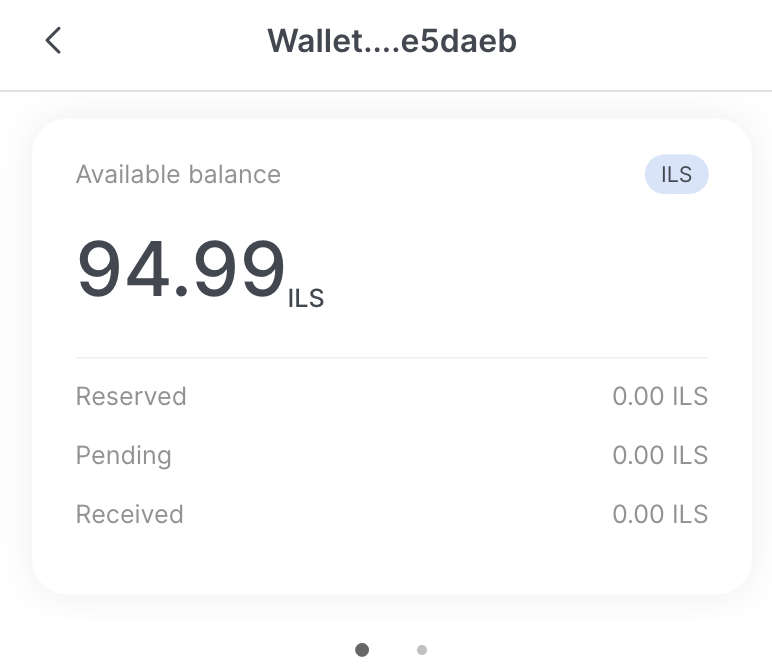
Task: Click the Pending 0.00 ILS value
Action: click(660, 456)
